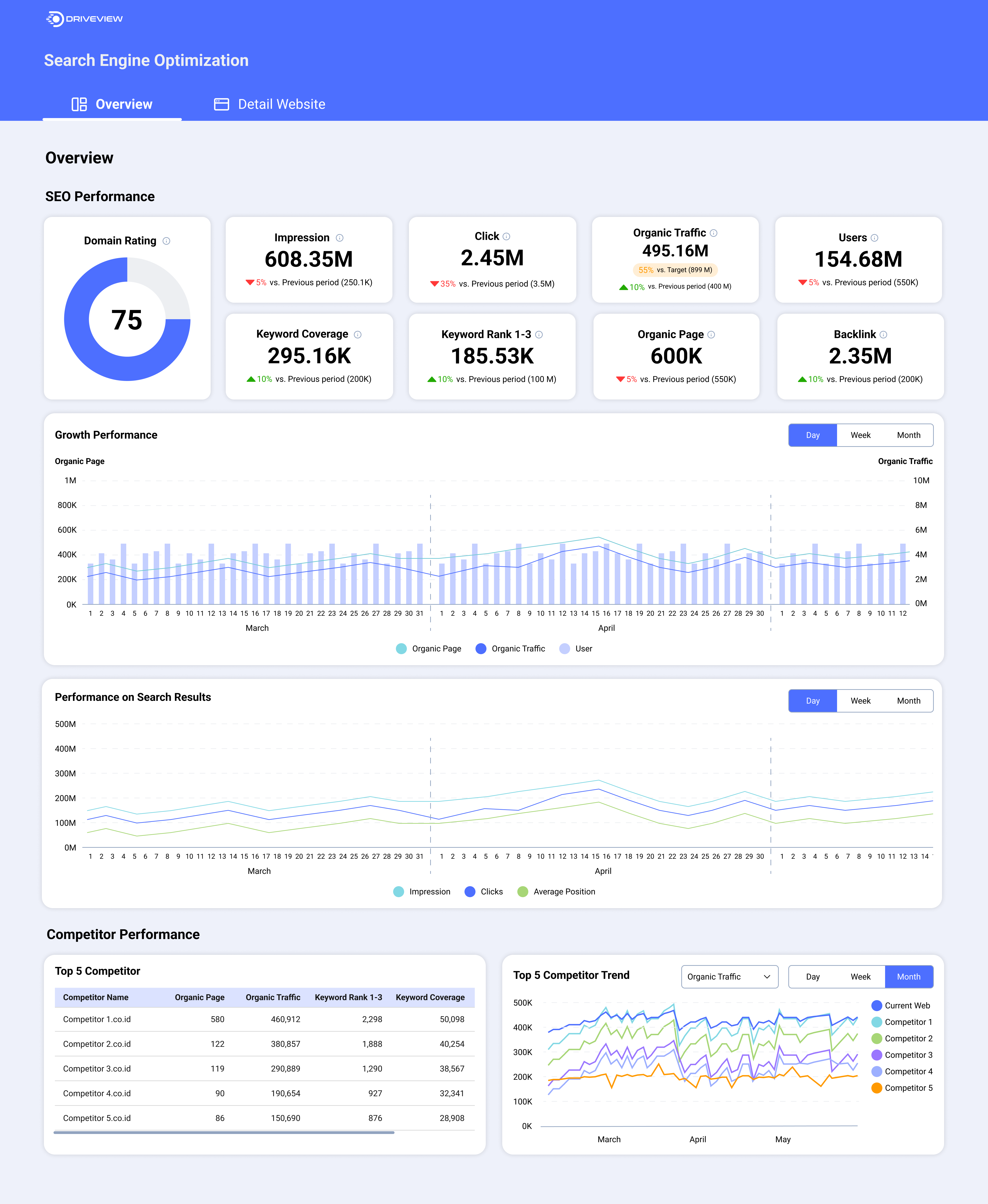This screenshot has width=988, height=1204.
Task: Click the Detail Website browser icon
Action: pos(221,104)
